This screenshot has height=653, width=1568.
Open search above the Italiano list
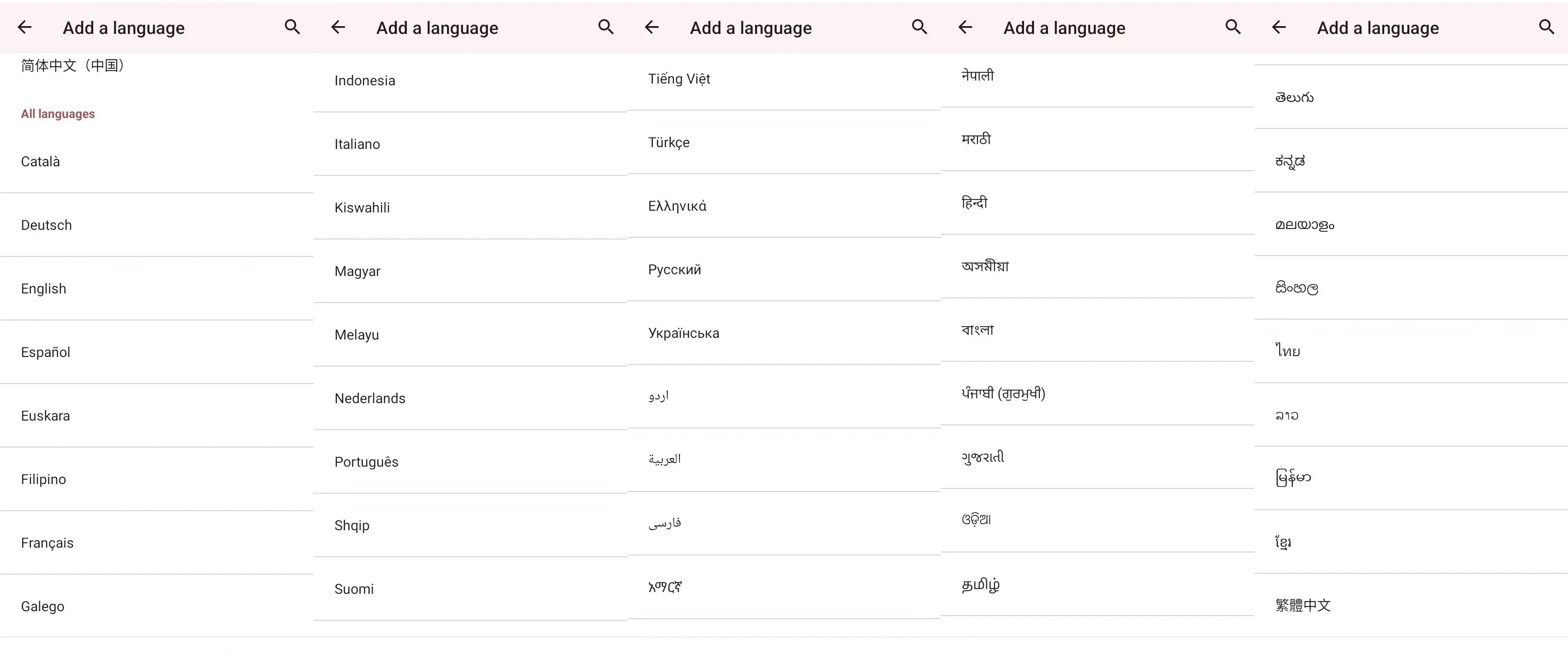click(x=606, y=27)
